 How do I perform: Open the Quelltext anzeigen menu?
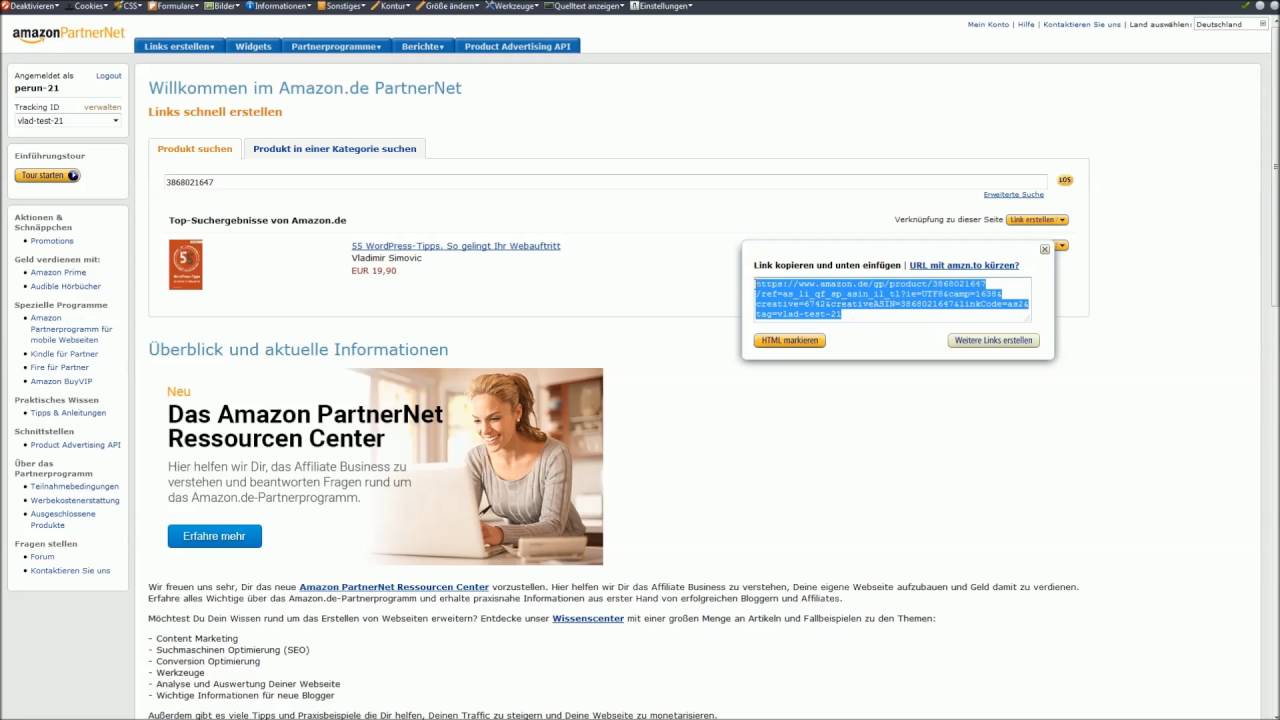click(585, 6)
